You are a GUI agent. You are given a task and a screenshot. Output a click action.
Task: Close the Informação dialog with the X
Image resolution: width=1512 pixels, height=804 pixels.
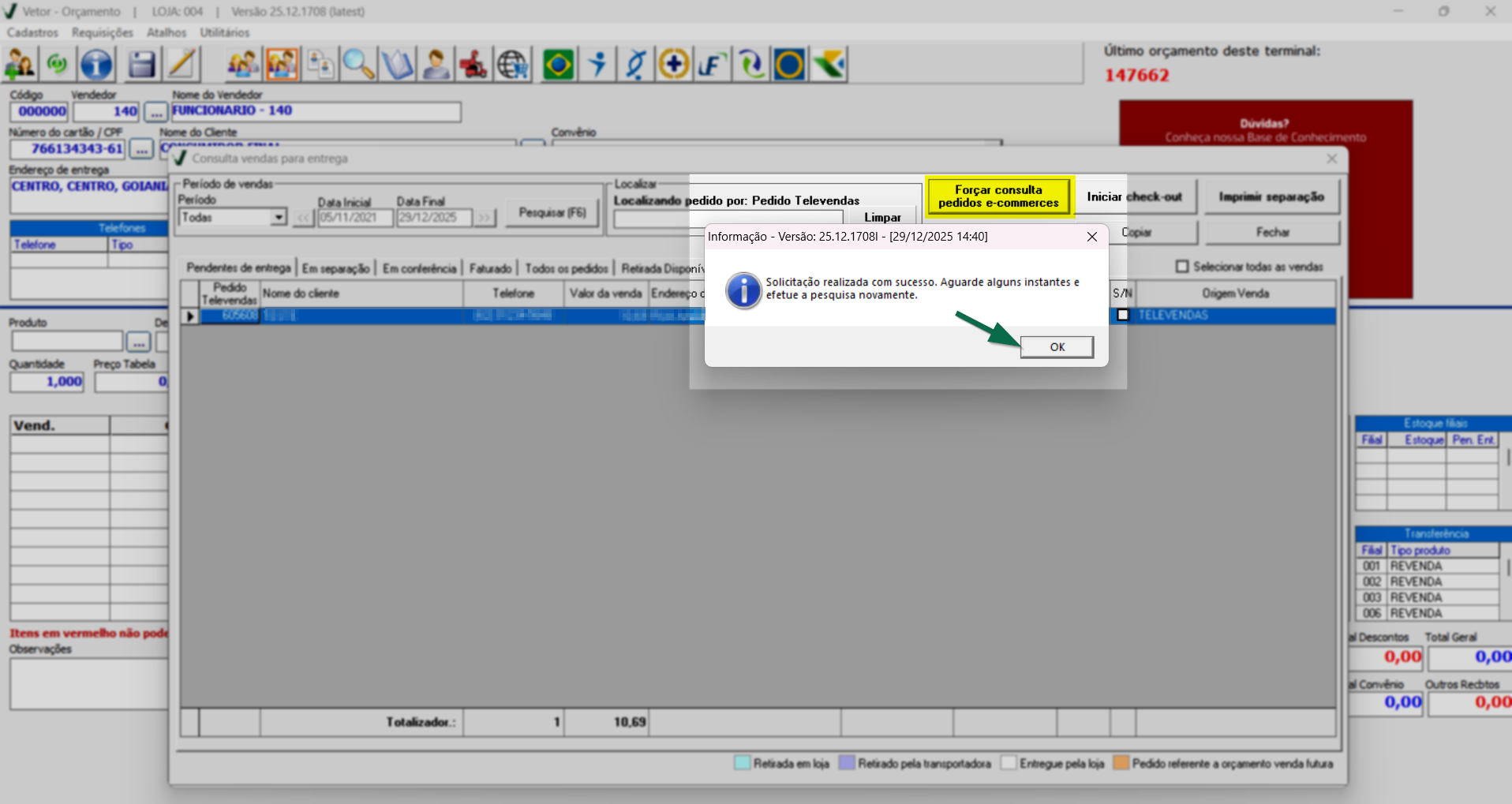click(1092, 237)
